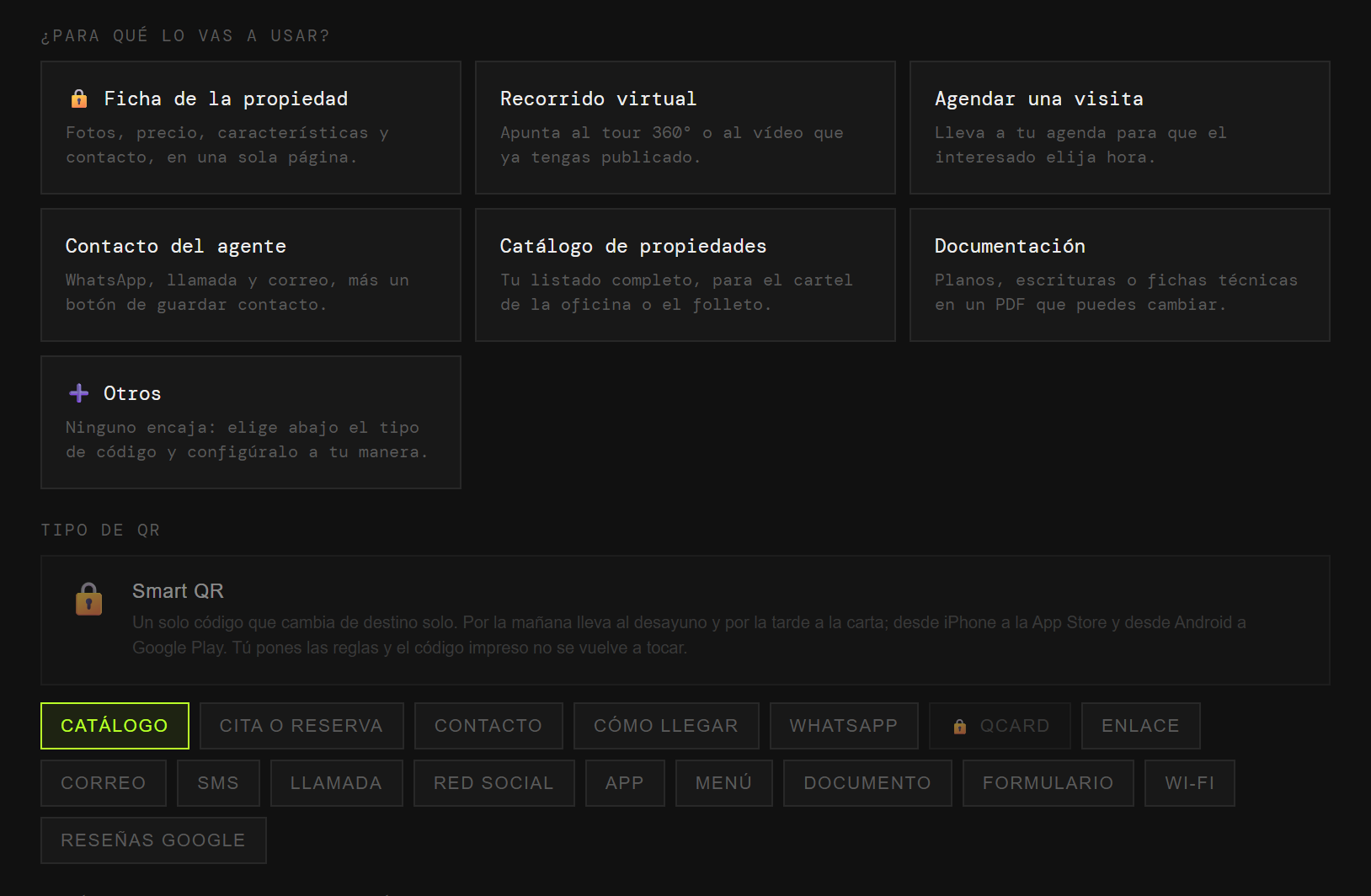Screen dimensions: 1371x896
Task: Select the Recorrido virtual card
Action: tap(685, 127)
